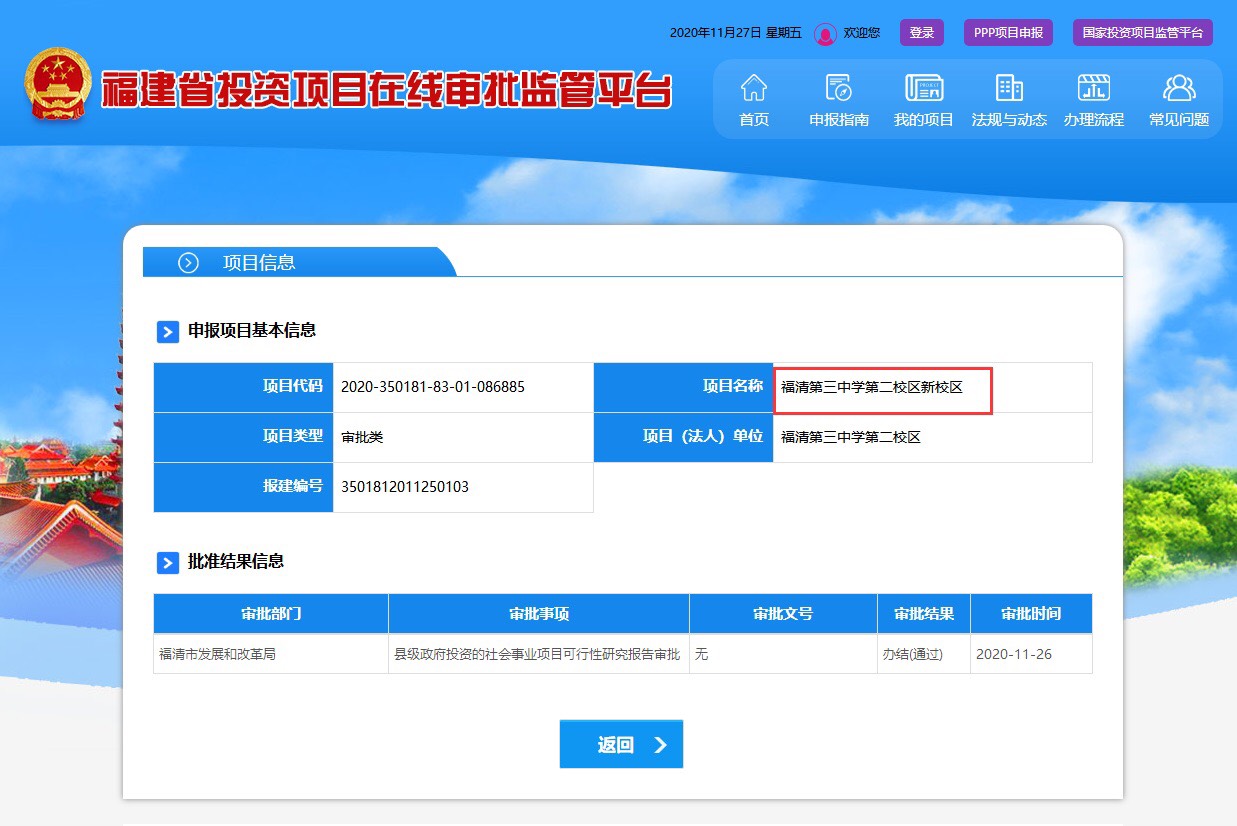Click the 常见问题 menu label
The height and width of the screenshot is (826, 1237).
[1179, 119]
